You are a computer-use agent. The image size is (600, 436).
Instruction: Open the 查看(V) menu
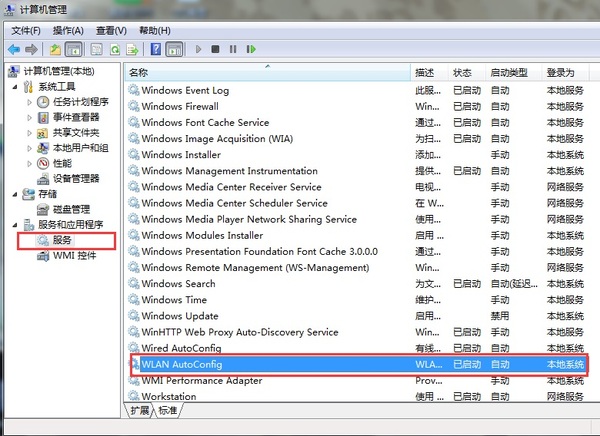point(112,30)
